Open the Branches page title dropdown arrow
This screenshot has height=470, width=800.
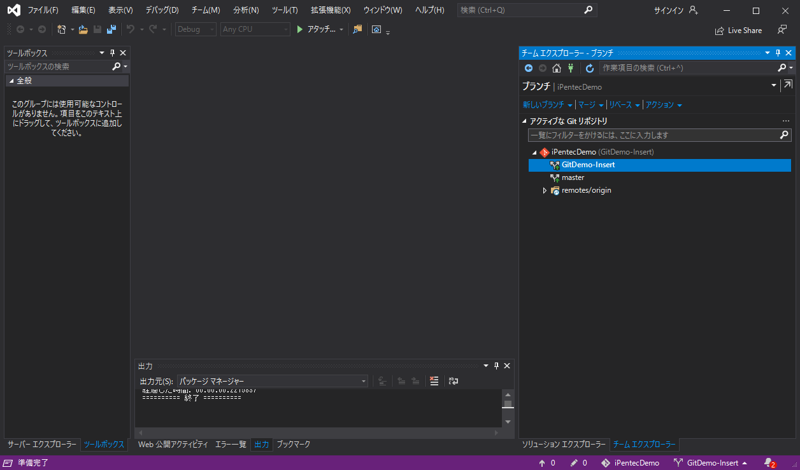point(773,85)
